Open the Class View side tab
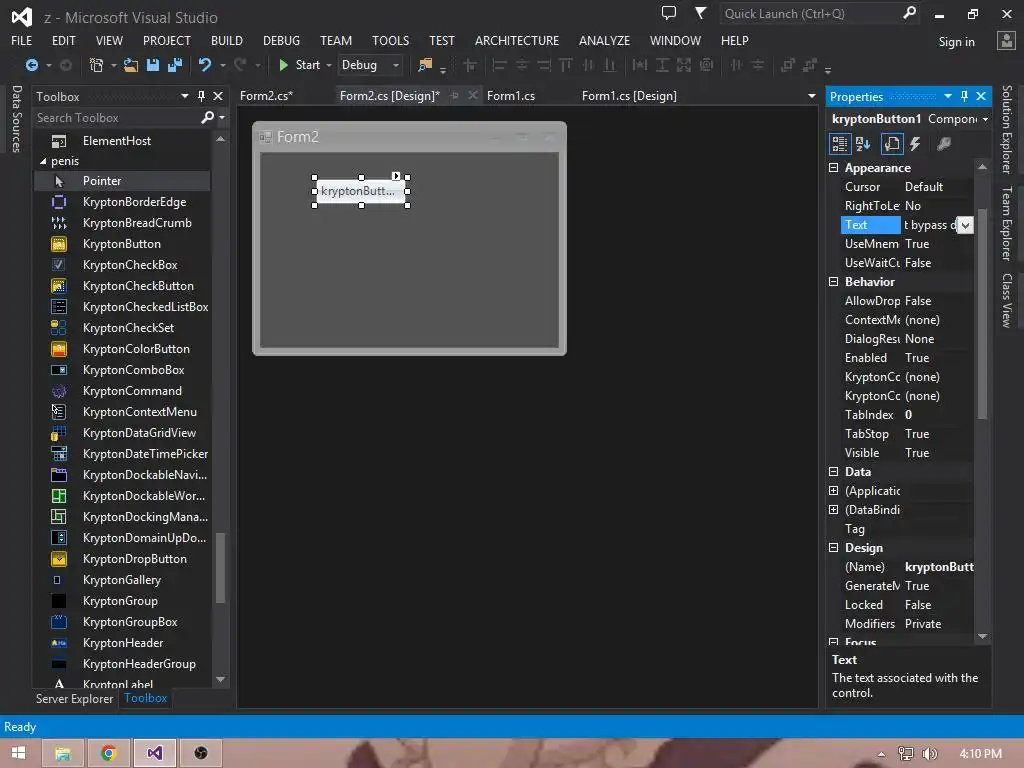 tap(1006, 300)
